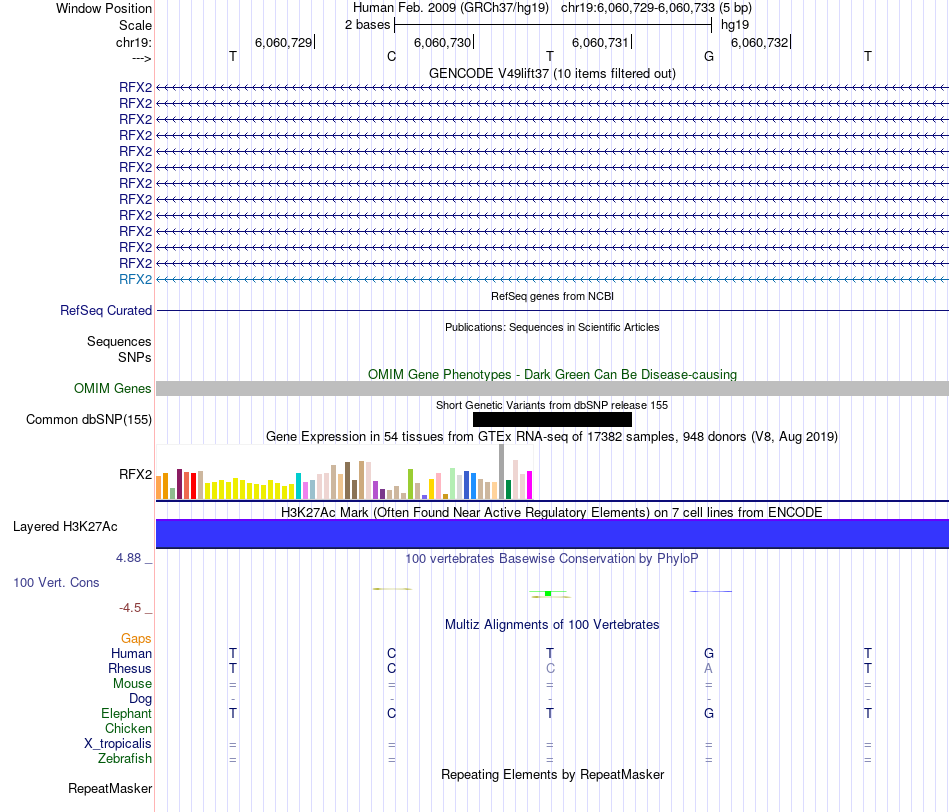
Task: Click the G in the Human alignment row
Action: pyautogui.click(x=709, y=653)
